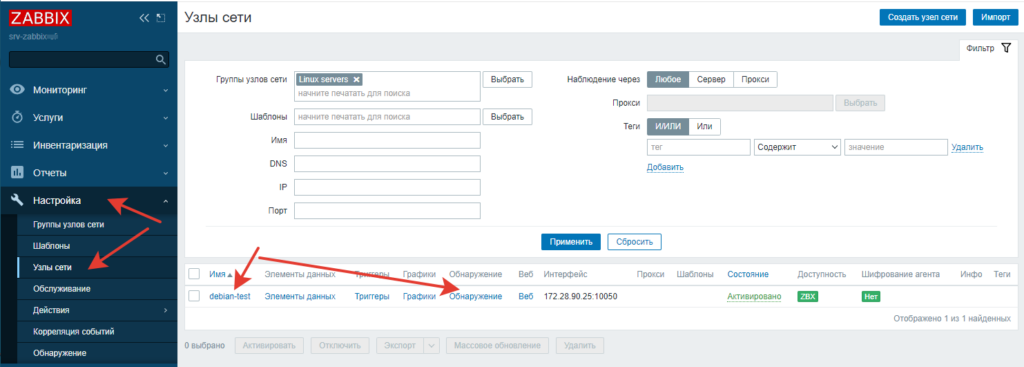Click Выбрать for host groups
This screenshot has width=1024, height=367.
[507, 79]
